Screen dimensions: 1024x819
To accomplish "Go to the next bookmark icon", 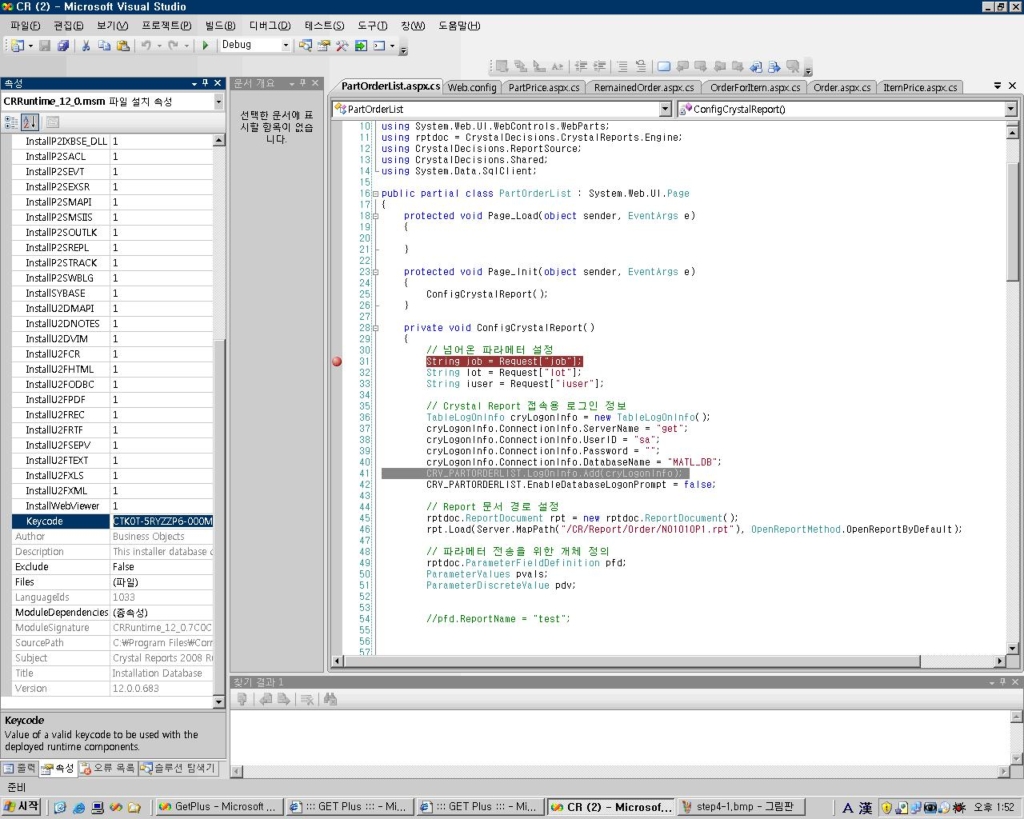I will point(701,67).
